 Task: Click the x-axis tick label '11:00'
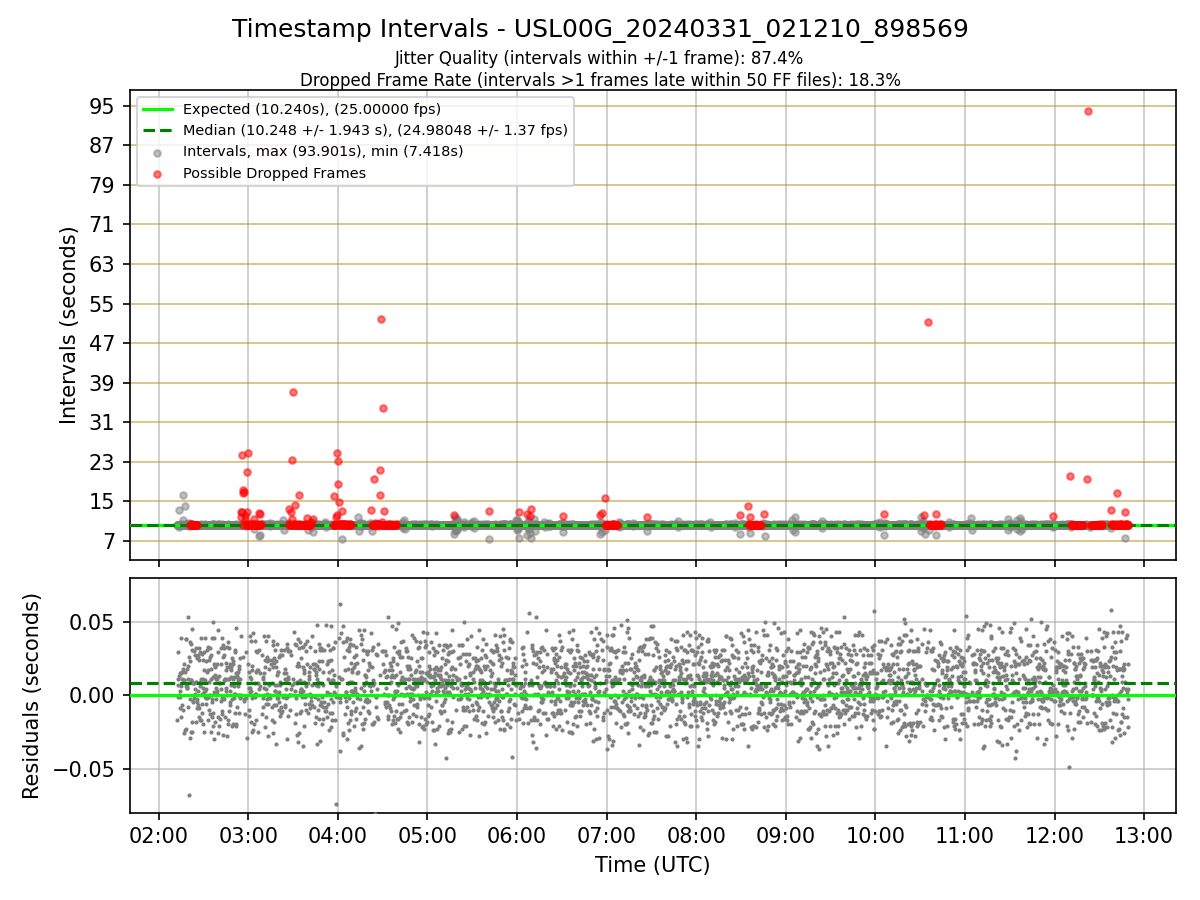coord(965,837)
